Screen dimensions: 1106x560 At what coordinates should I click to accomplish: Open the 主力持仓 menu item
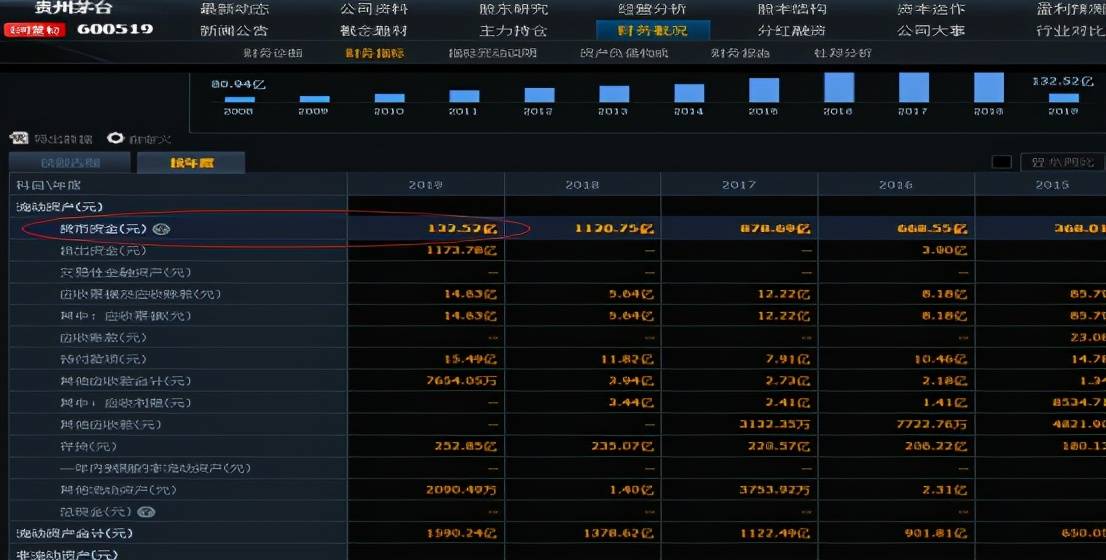tap(513, 30)
